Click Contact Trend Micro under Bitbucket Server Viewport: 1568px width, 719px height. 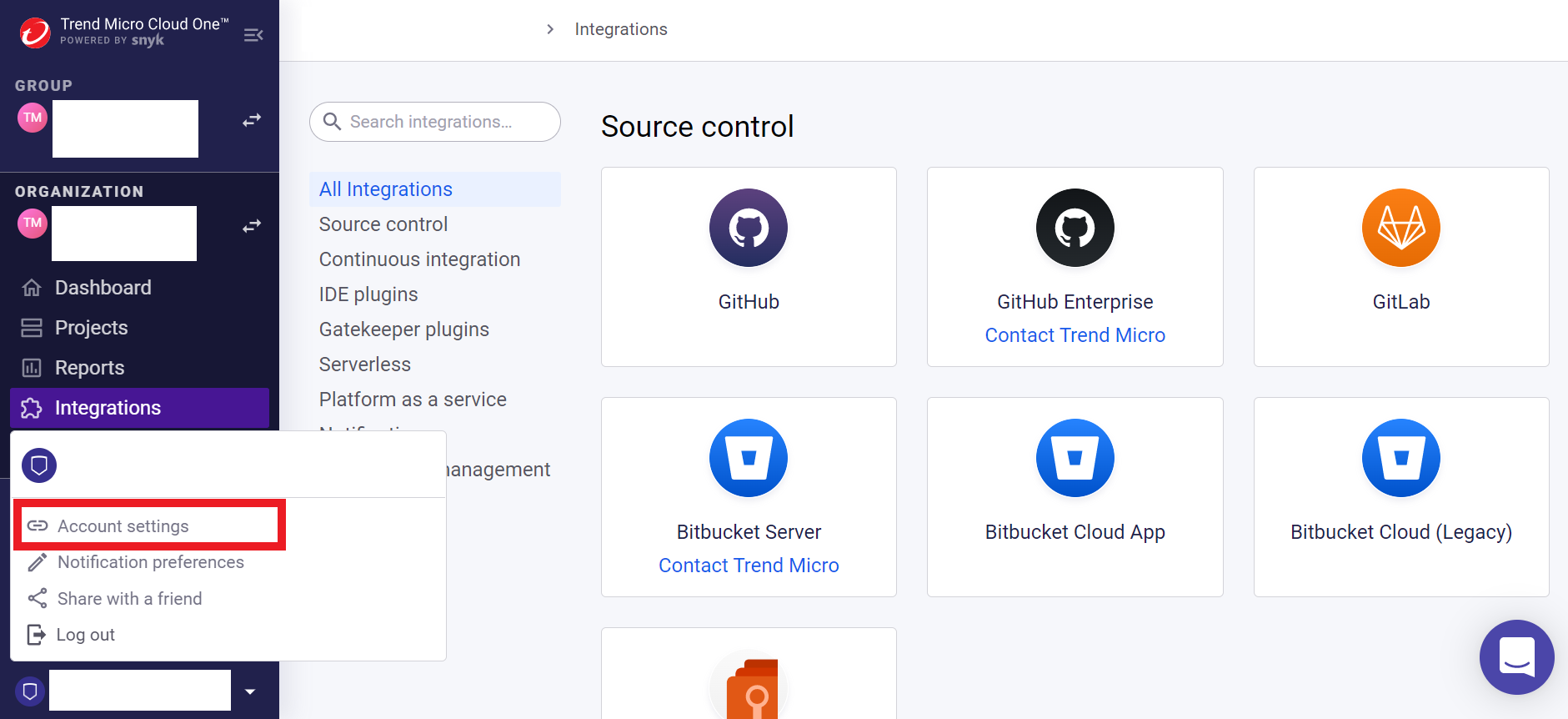click(x=749, y=566)
